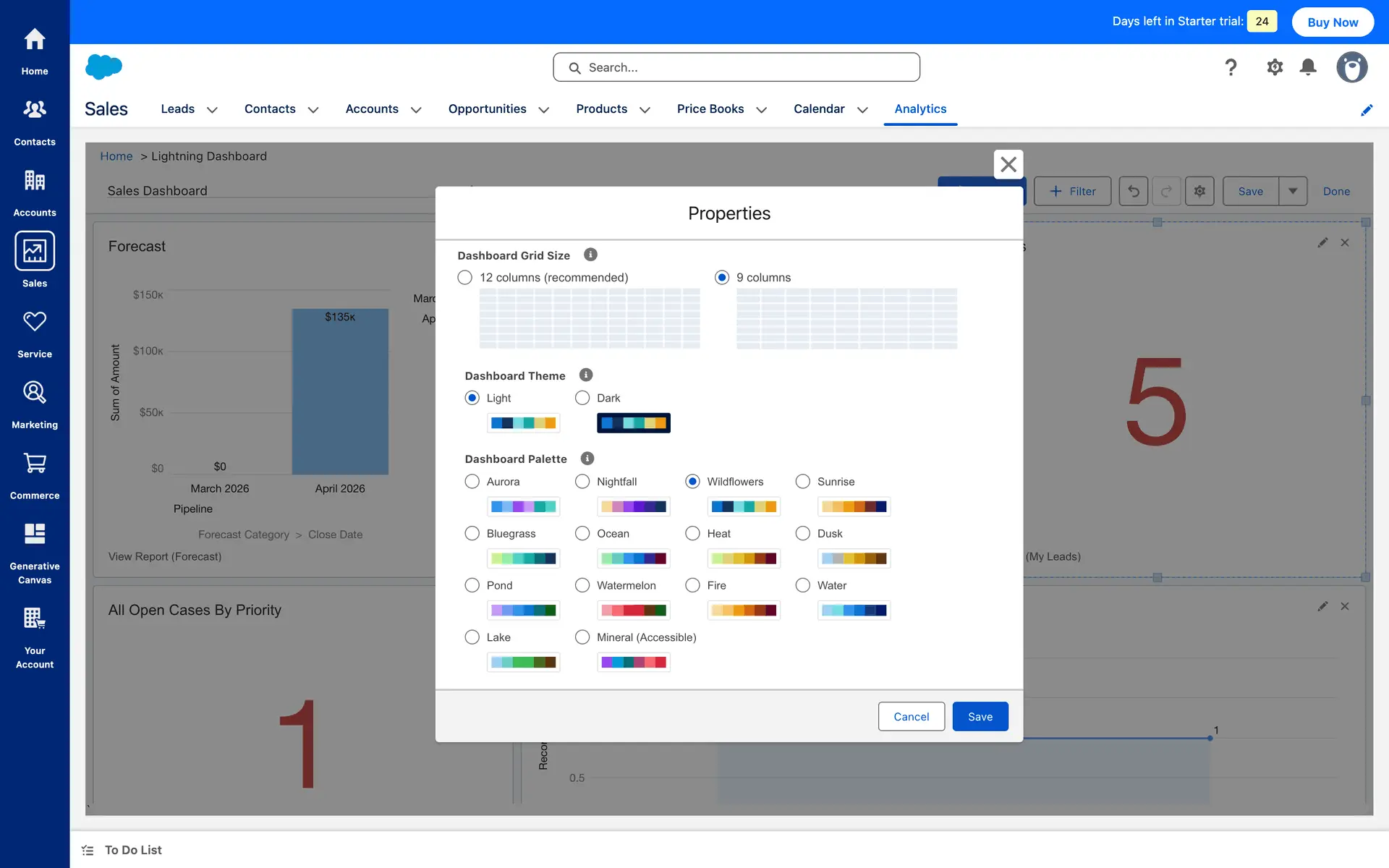Image resolution: width=1389 pixels, height=868 pixels.
Task: Select the 12 columns grid option
Action: pyautogui.click(x=465, y=278)
